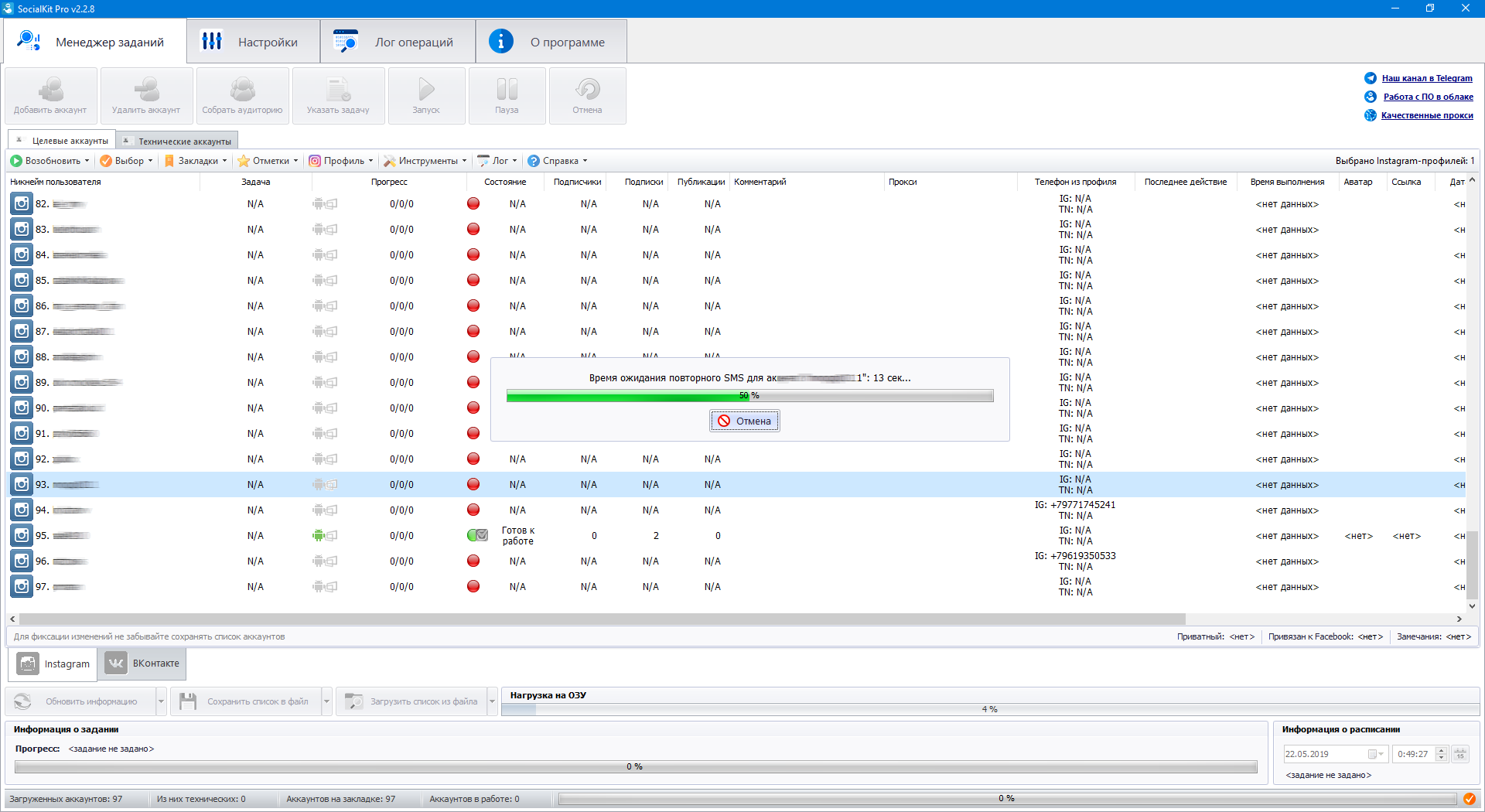Click the red status indicator of row 96

[473, 561]
